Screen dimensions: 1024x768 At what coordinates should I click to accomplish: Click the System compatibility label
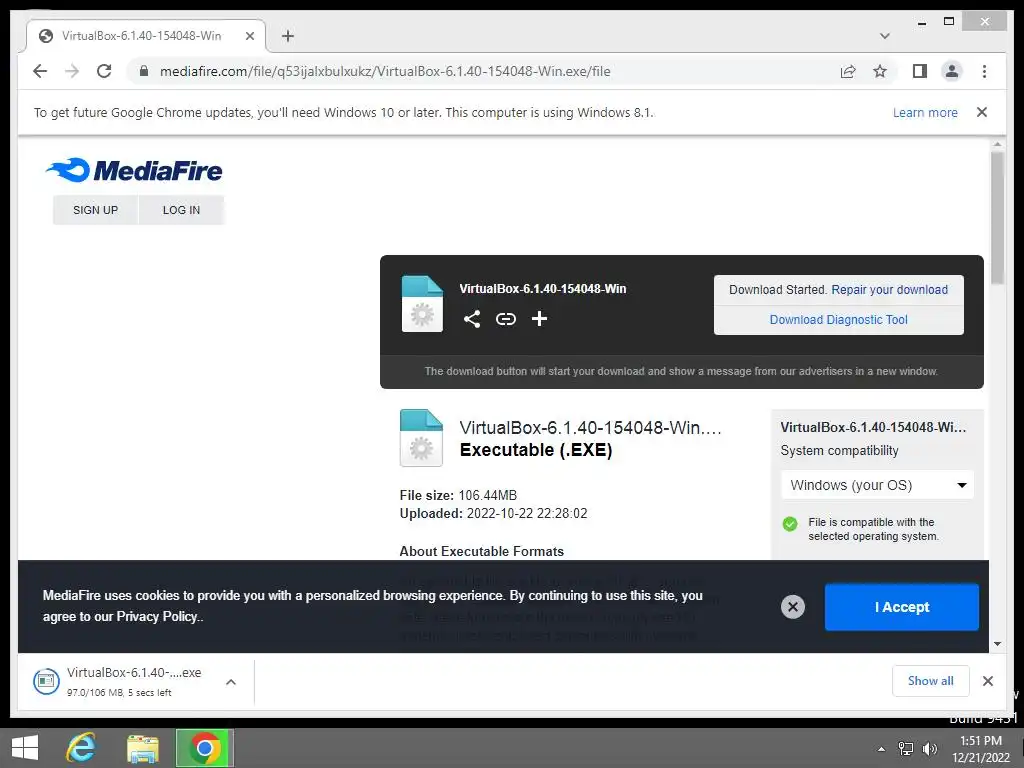(x=839, y=451)
